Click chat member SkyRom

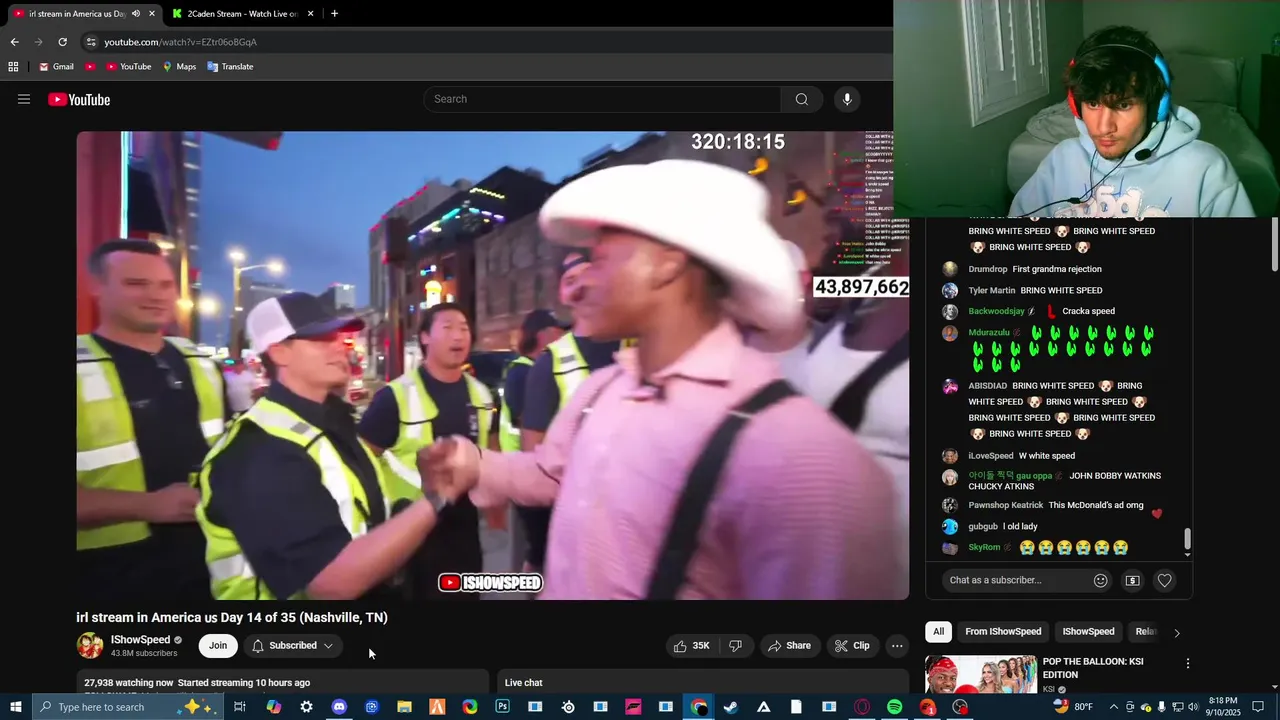(x=984, y=548)
